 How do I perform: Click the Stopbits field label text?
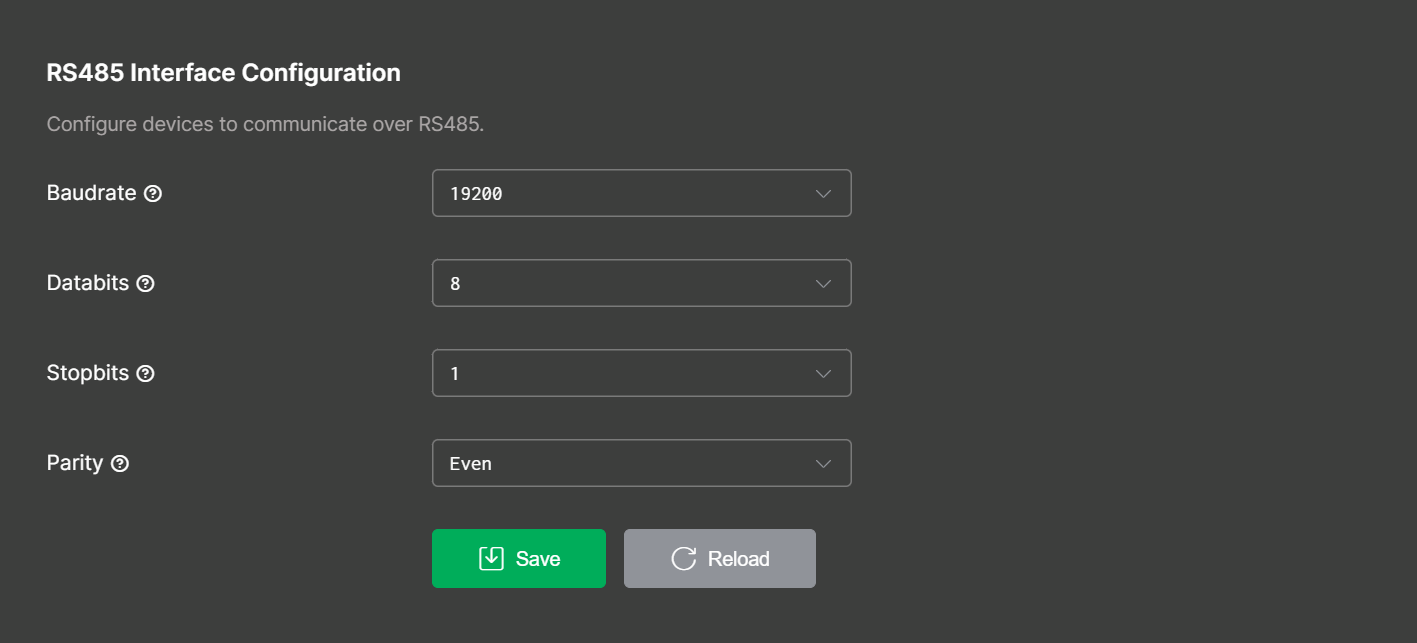point(88,373)
